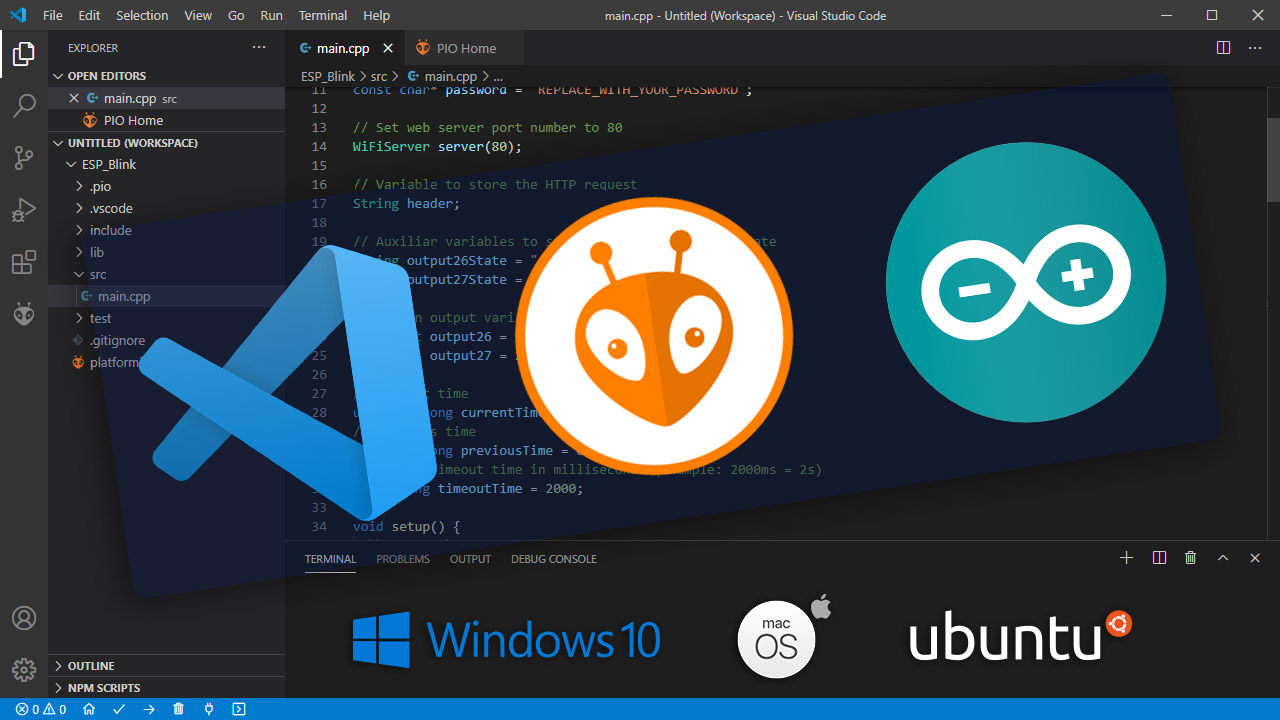Open the PlatformIO alien sidebar icon

[x=24, y=314]
